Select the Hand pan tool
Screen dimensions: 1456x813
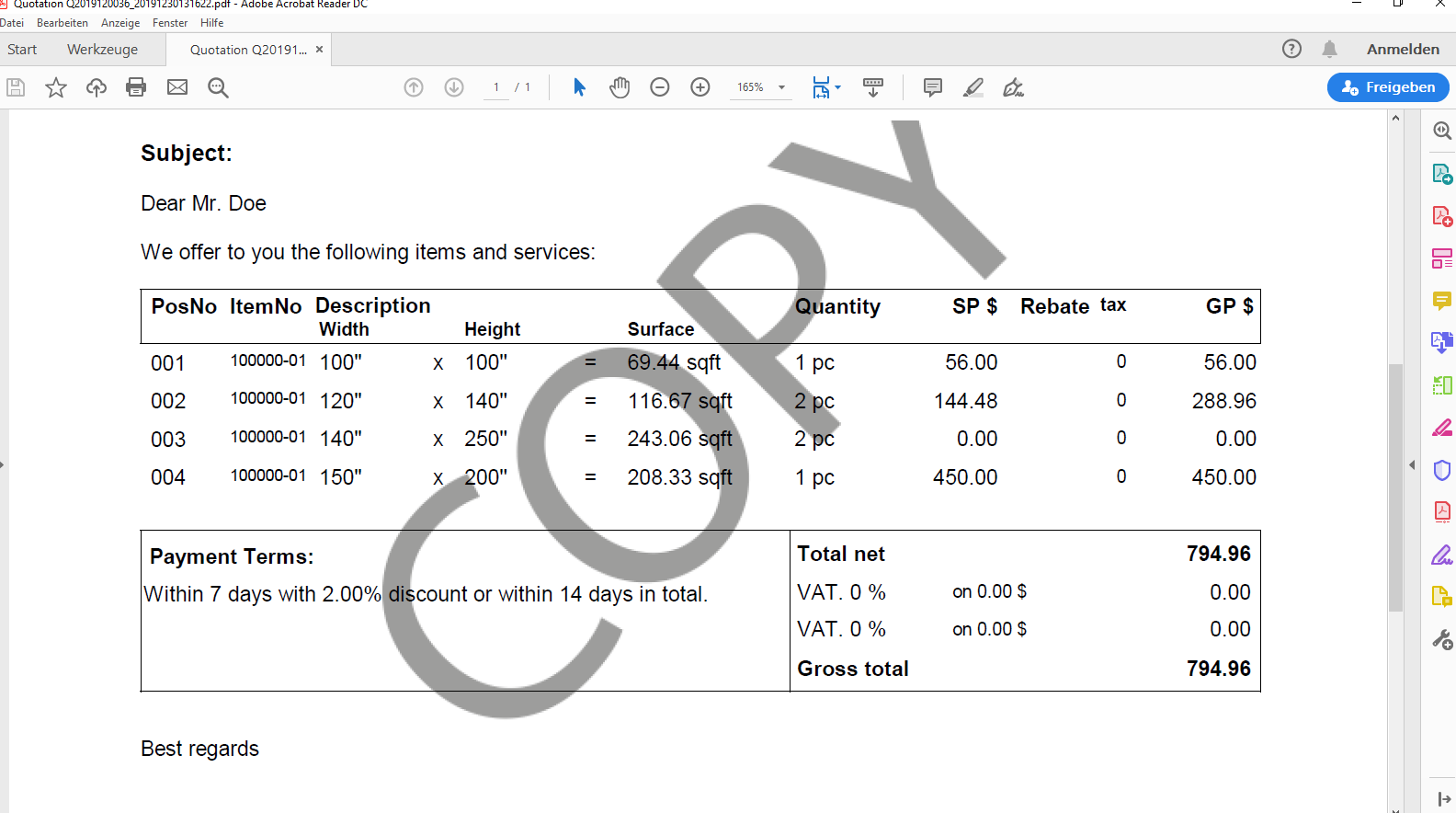point(620,87)
